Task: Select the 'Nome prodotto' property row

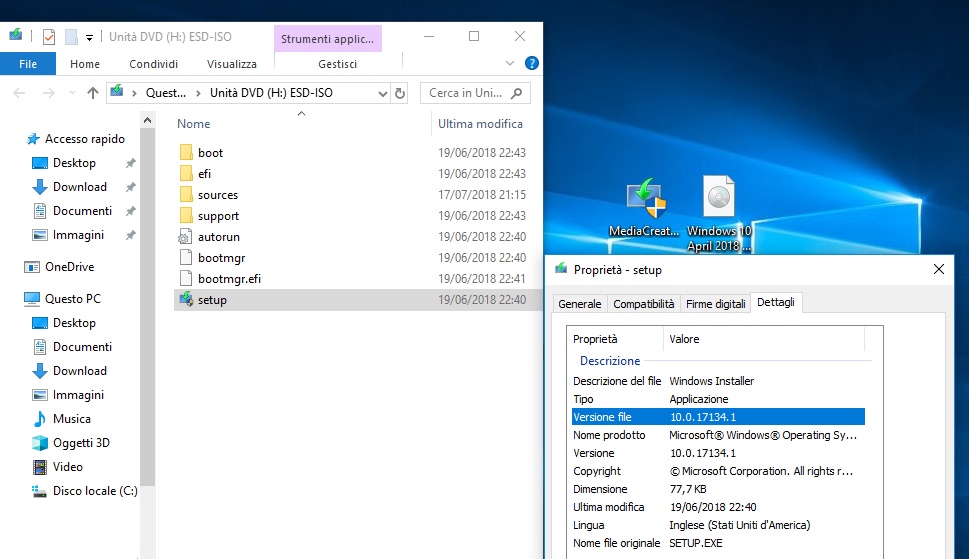Action: click(718, 435)
